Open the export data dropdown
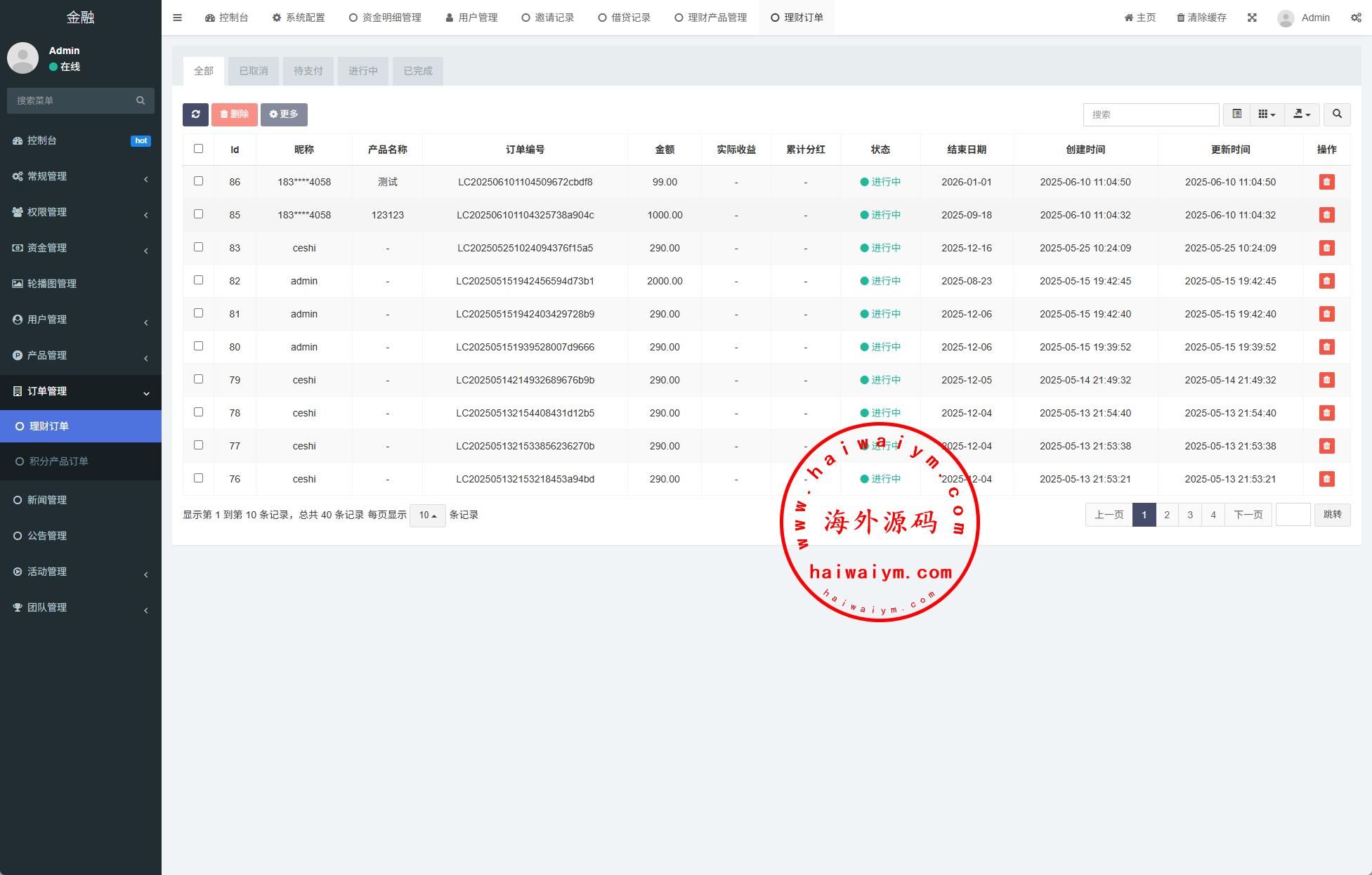Viewport: 1372px width, 875px height. (x=1302, y=114)
